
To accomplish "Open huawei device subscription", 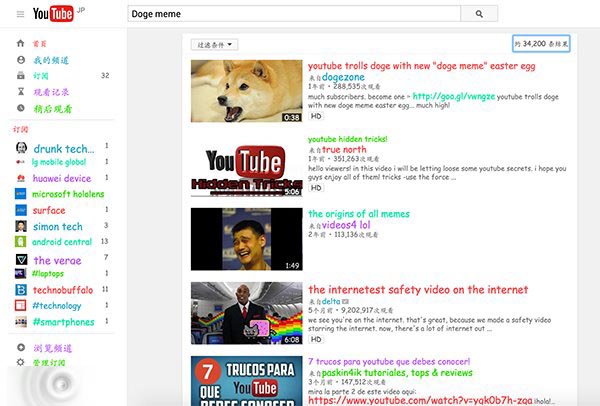I will (62, 178).
